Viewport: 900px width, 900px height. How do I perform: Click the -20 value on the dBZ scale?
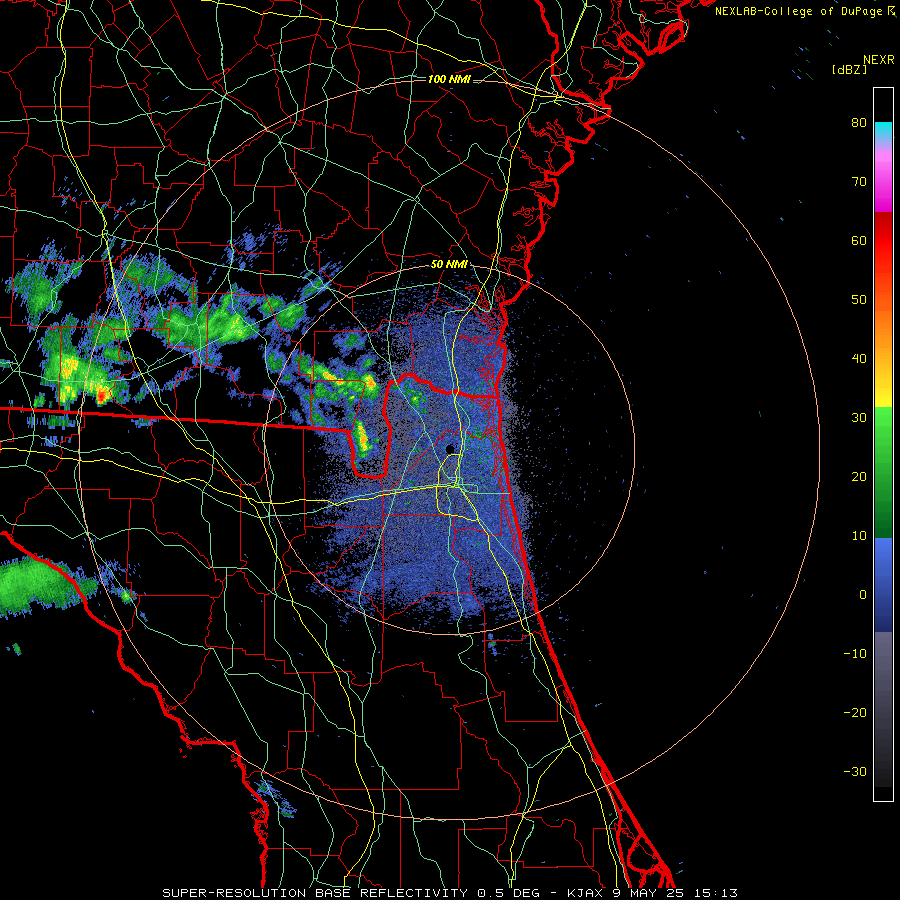[x=855, y=712]
